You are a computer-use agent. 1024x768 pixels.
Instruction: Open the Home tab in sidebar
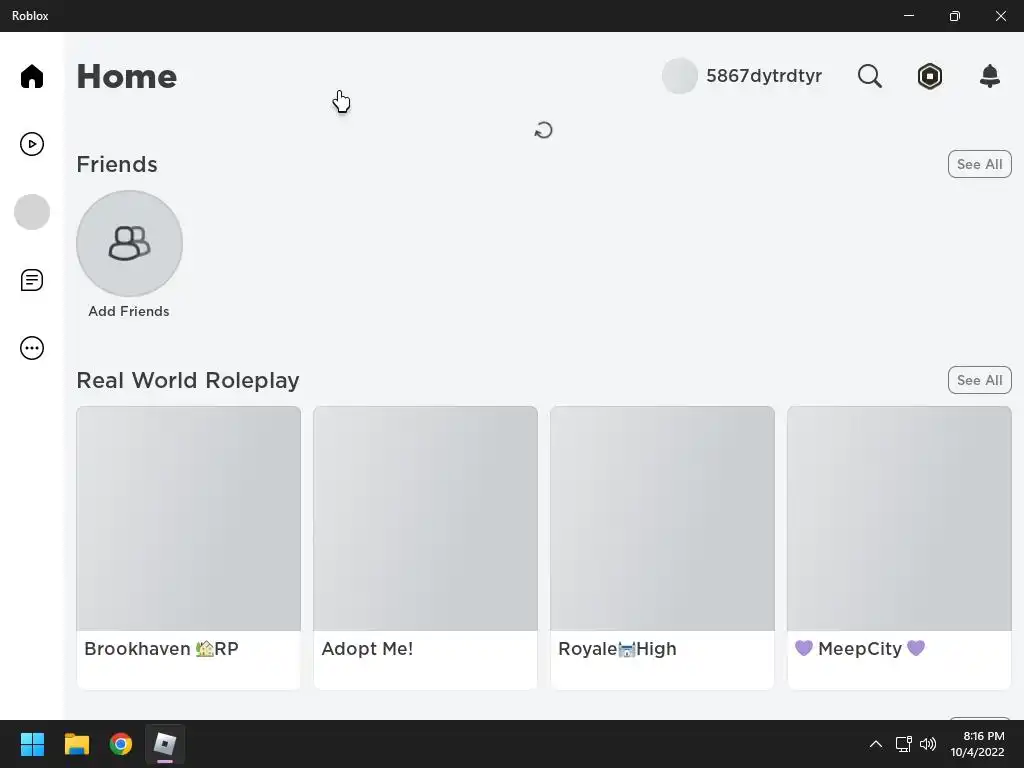click(31, 76)
